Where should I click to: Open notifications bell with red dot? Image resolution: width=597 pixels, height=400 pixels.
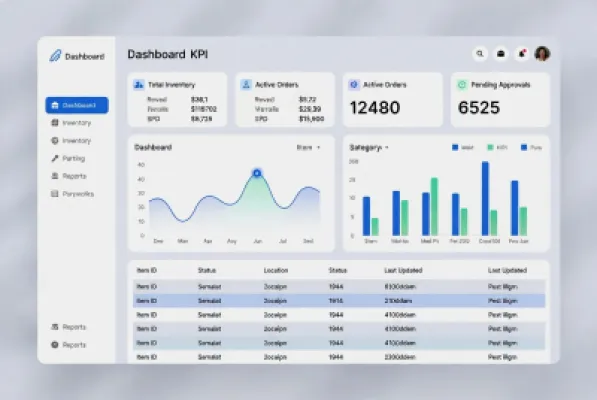point(522,54)
